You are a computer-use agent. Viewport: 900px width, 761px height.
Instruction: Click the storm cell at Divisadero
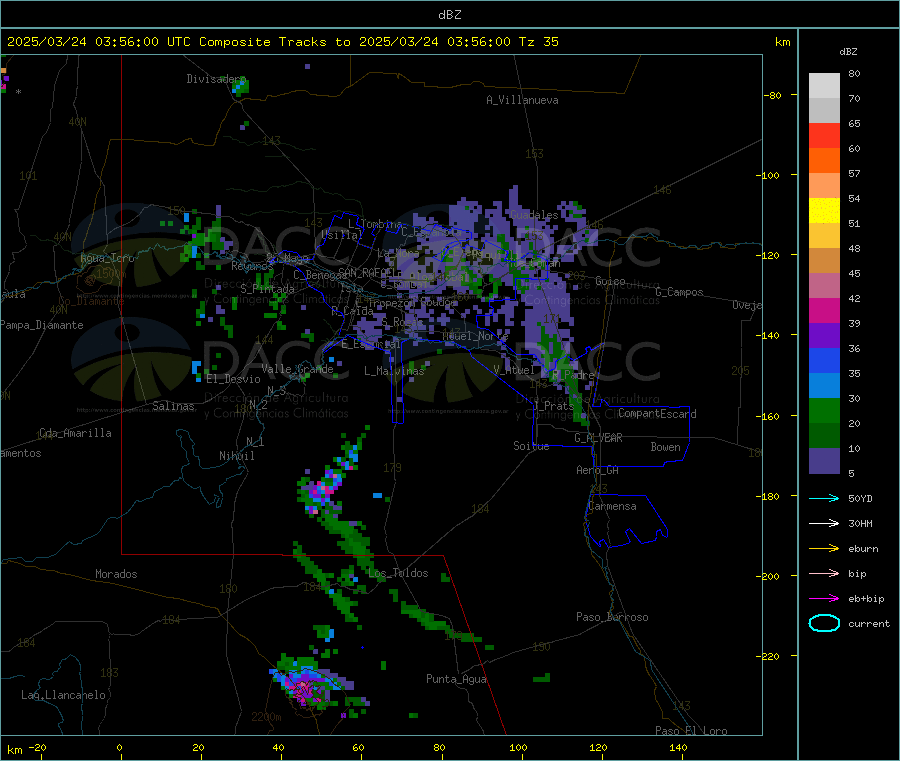pos(240,86)
